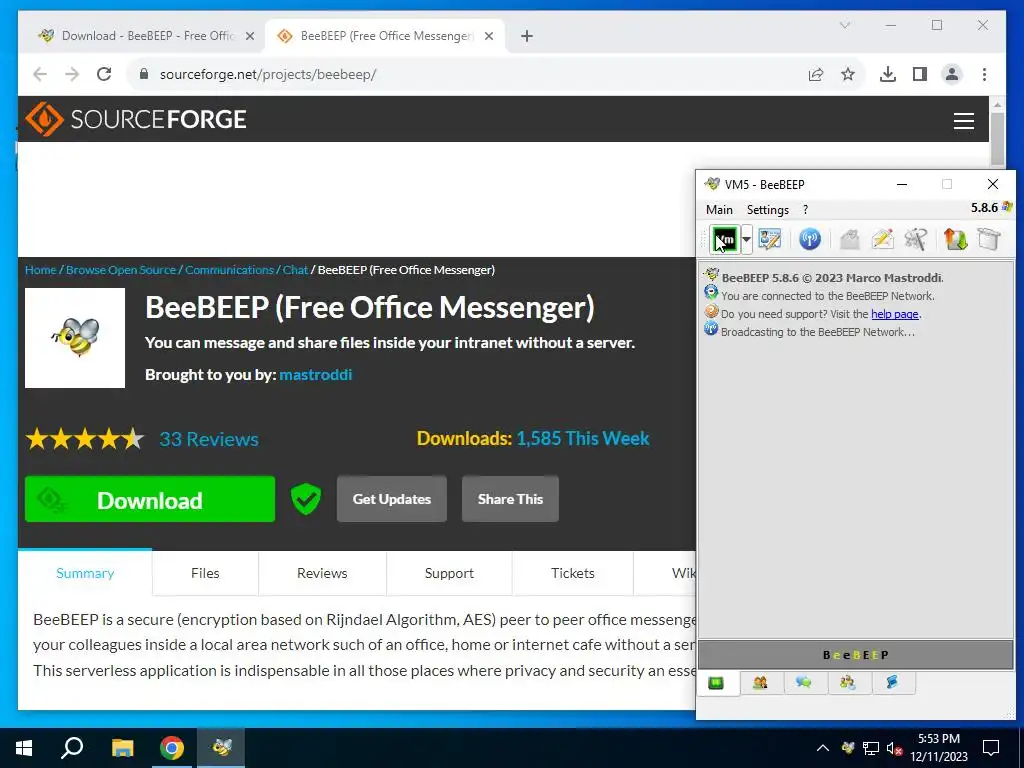Click the BeeBEEP banner bar above bottom tabs

click(856, 655)
